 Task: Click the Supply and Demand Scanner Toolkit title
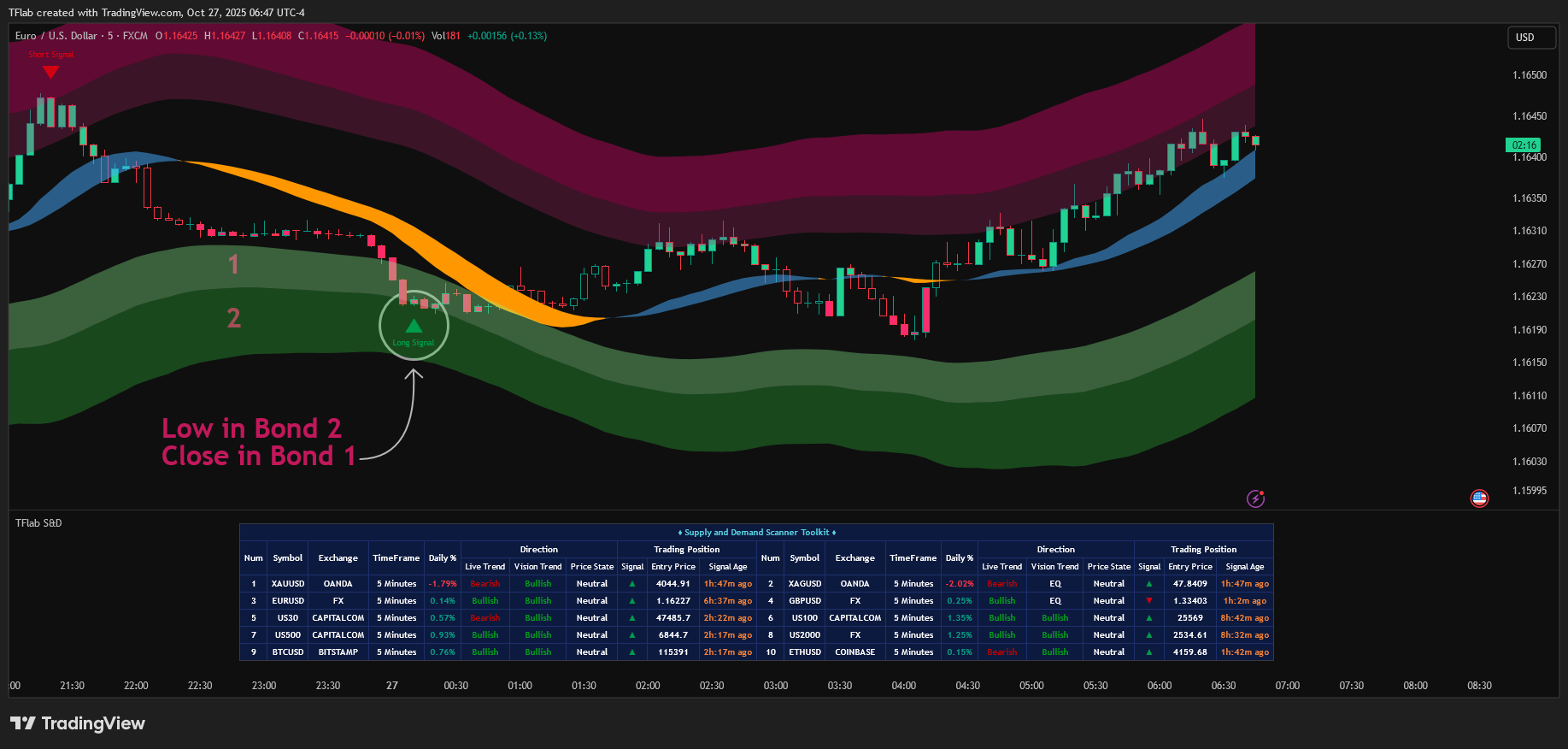point(756,533)
